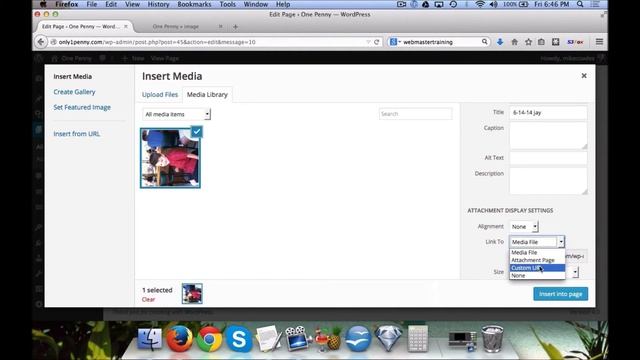This screenshot has width=640, height=360.
Task: Open the History menu
Action: [x=158, y=4]
